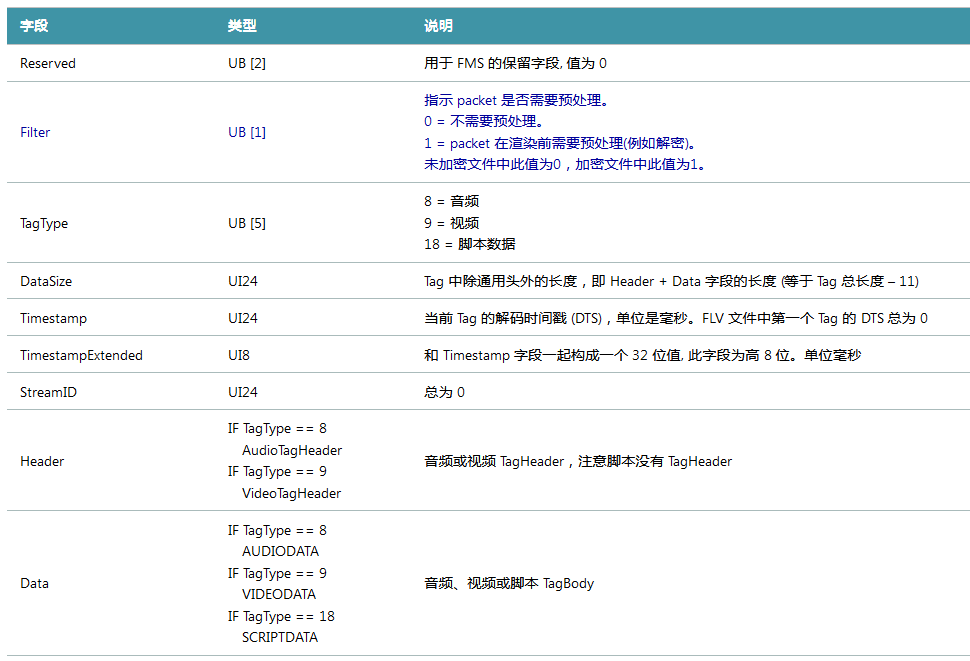Click the 说明 column header
Screen dimensions: 970x661
coord(440,26)
